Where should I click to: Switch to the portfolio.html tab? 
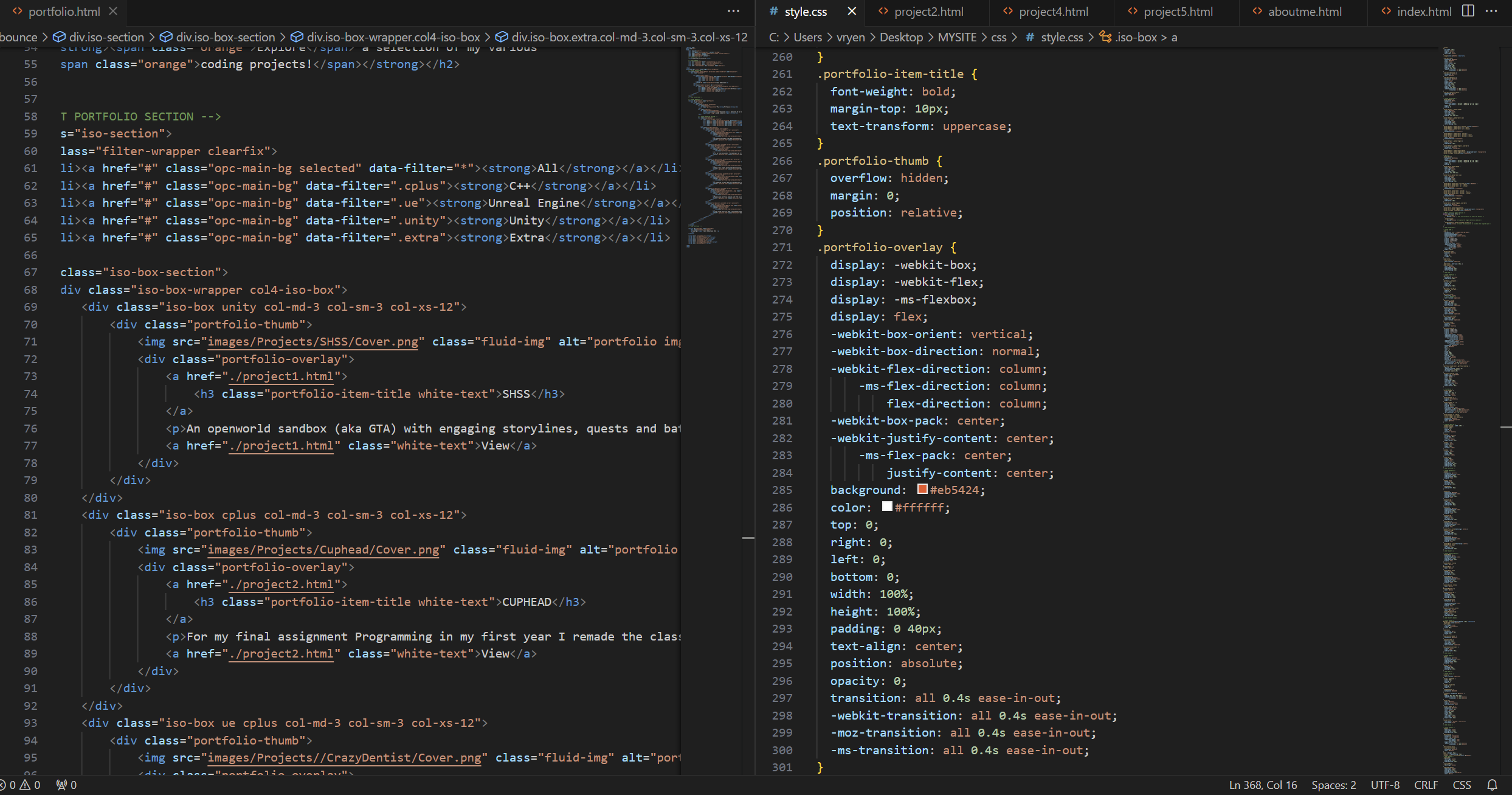pyautogui.click(x=64, y=12)
